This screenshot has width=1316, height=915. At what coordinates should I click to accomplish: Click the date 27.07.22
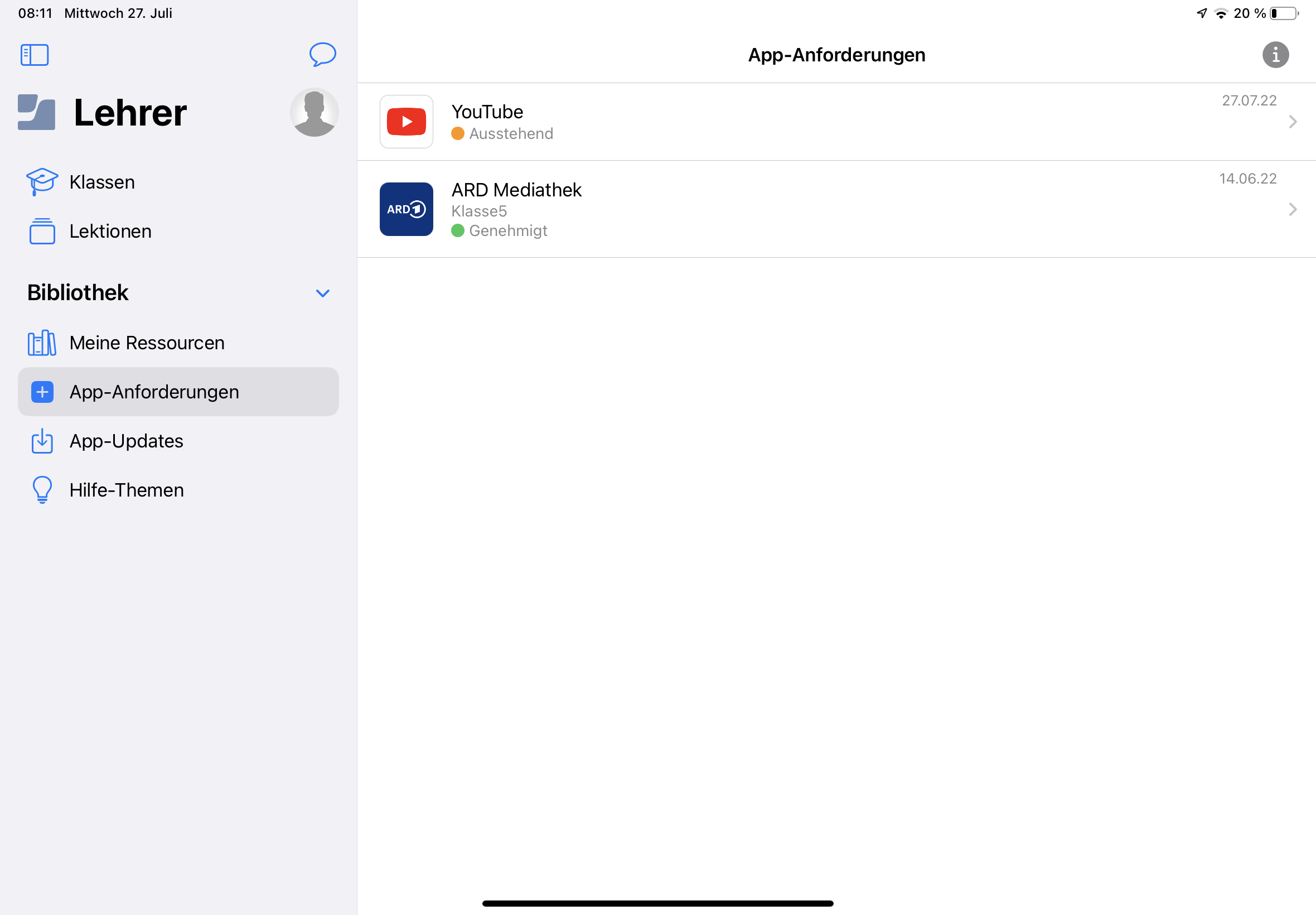[1249, 100]
